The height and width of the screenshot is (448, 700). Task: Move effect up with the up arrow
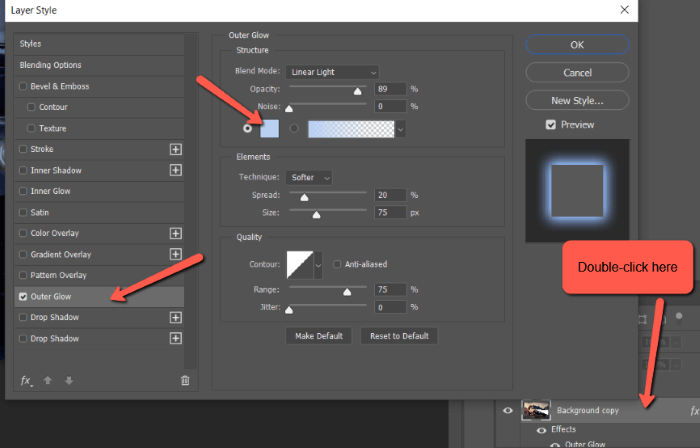tap(45, 381)
